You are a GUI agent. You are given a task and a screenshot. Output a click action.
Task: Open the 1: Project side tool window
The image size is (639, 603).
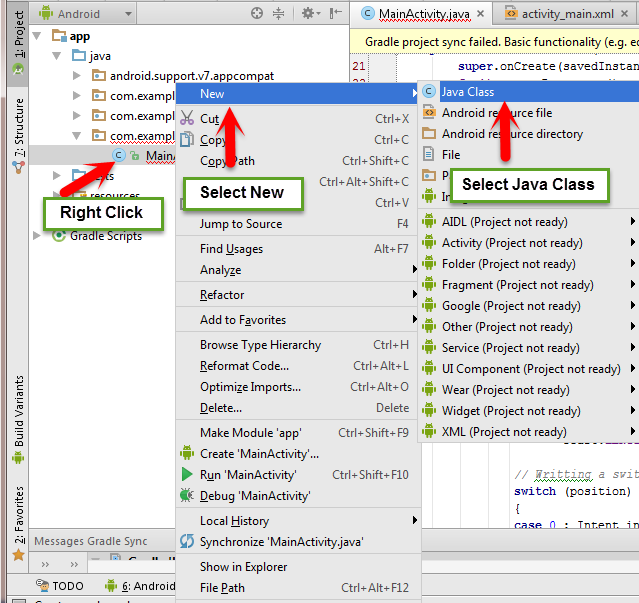coord(18,43)
